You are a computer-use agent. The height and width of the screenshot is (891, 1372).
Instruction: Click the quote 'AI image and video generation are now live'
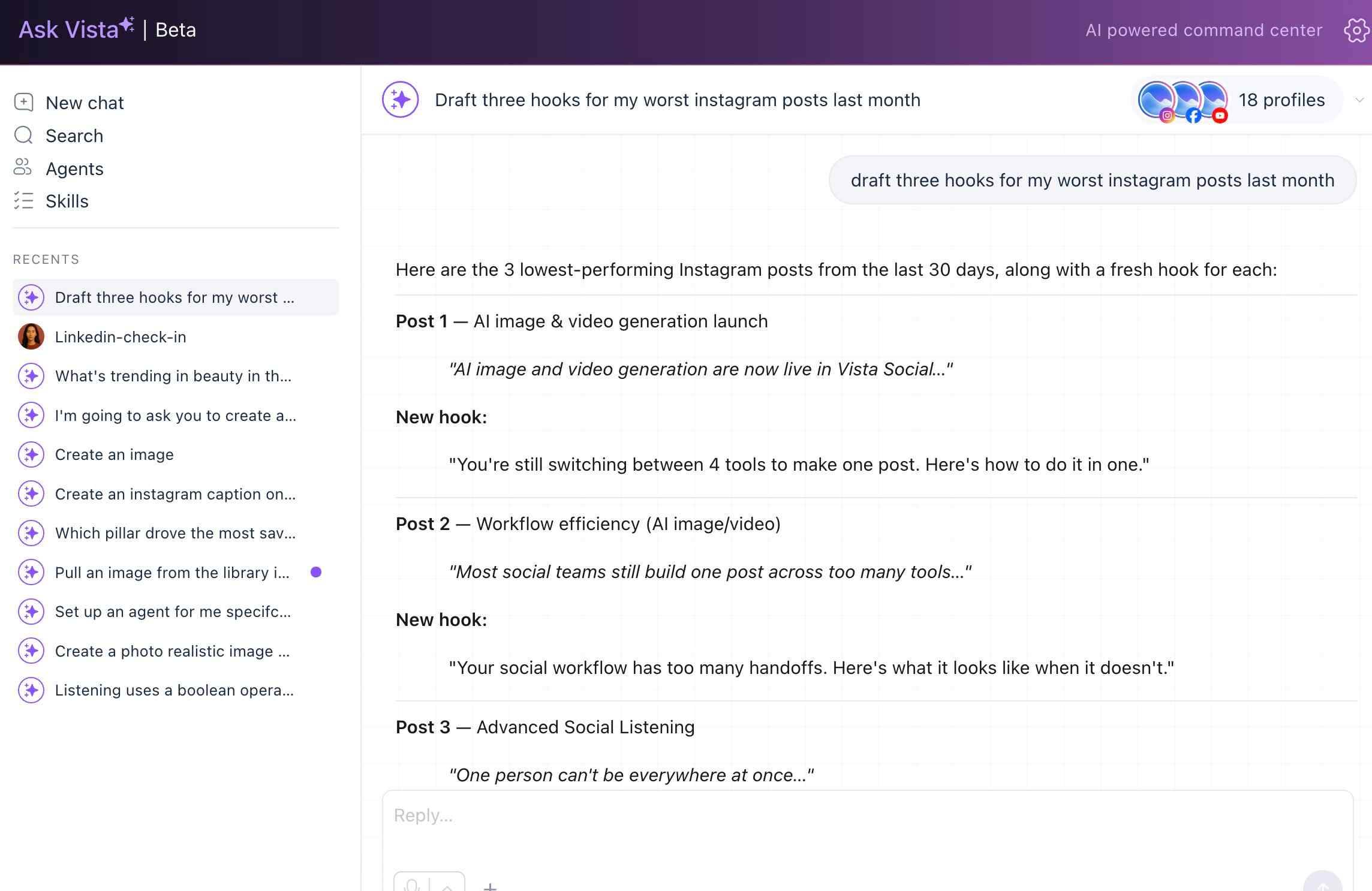(x=701, y=369)
